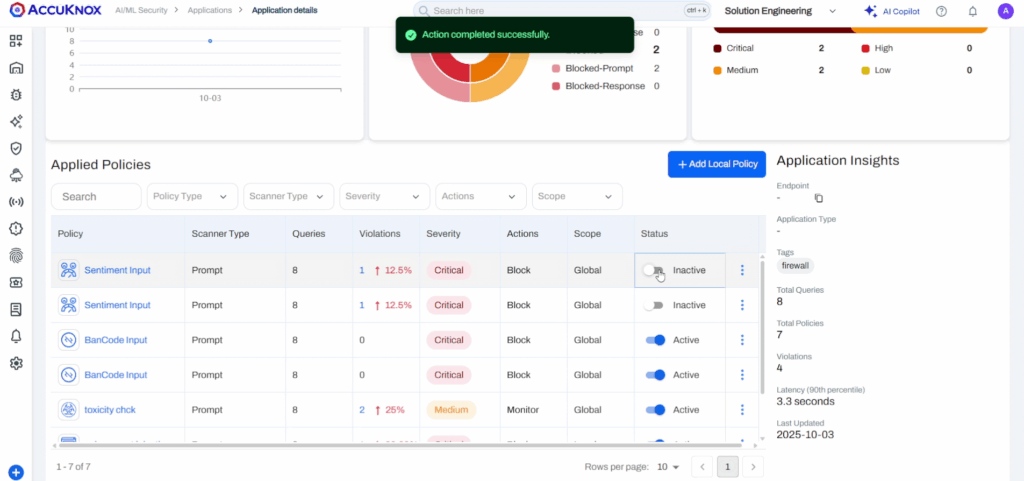The width and height of the screenshot is (1024, 481).
Task: Click the Applied Policies Search field
Action: click(x=96, y=196)
